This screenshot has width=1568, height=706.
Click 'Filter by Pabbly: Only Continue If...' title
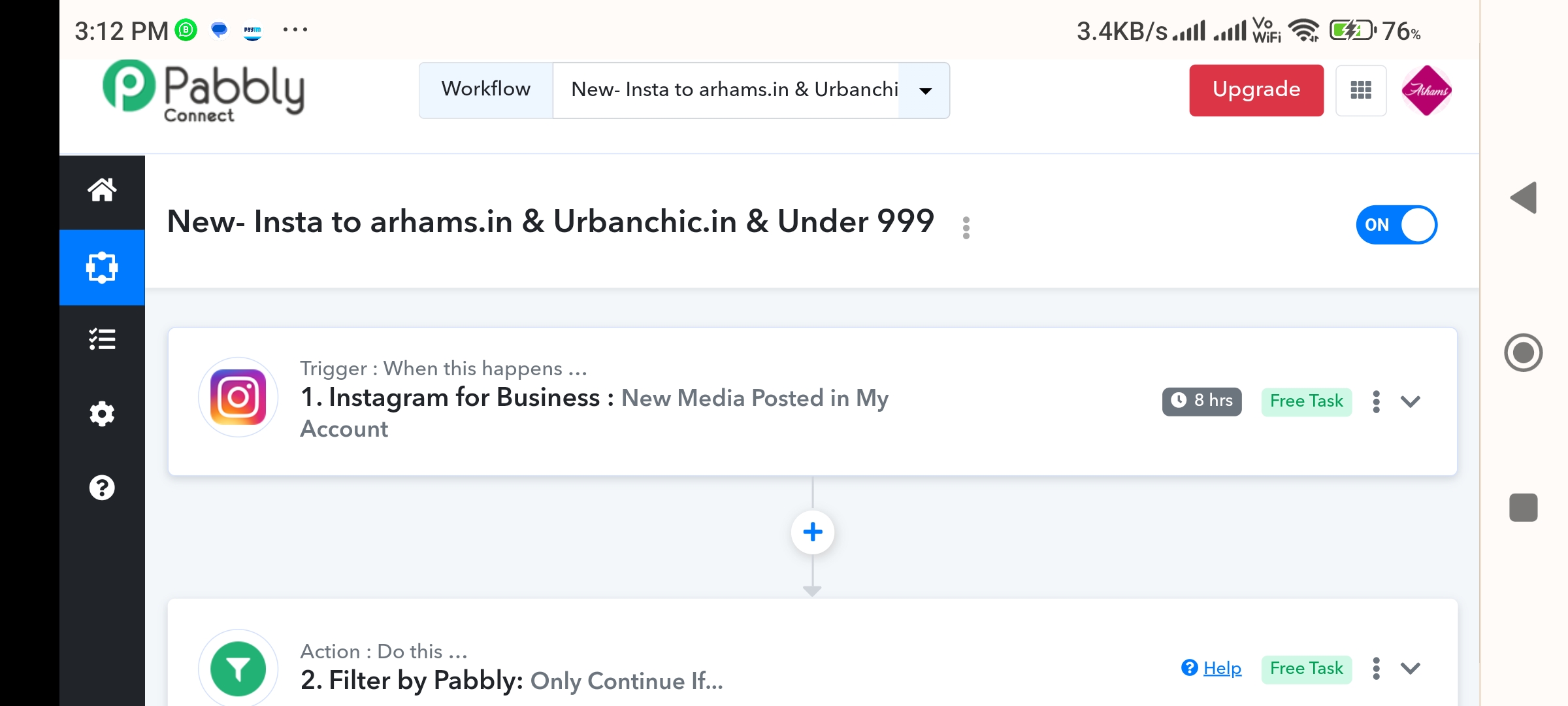point(512,681)
